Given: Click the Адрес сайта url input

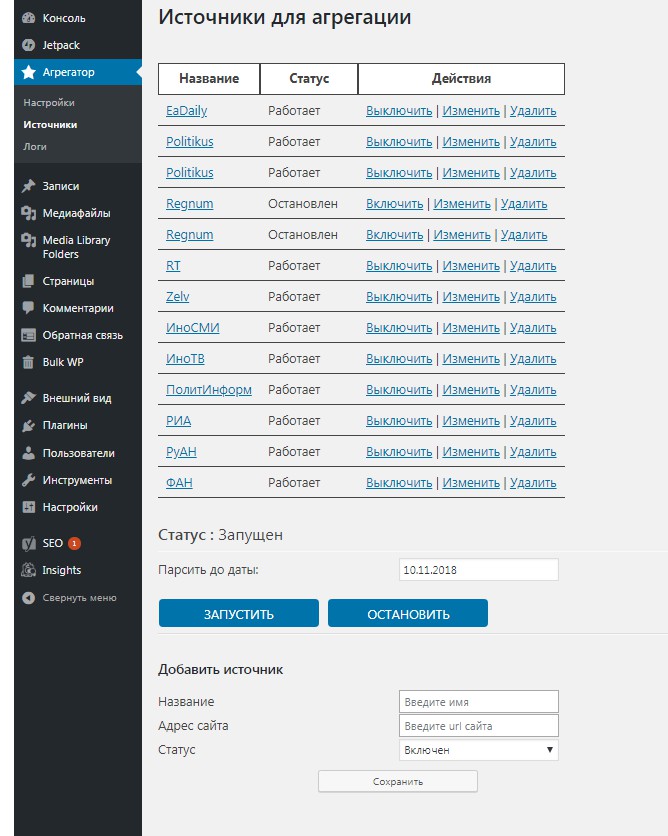Looking at the screenshot, I should 478,726.
